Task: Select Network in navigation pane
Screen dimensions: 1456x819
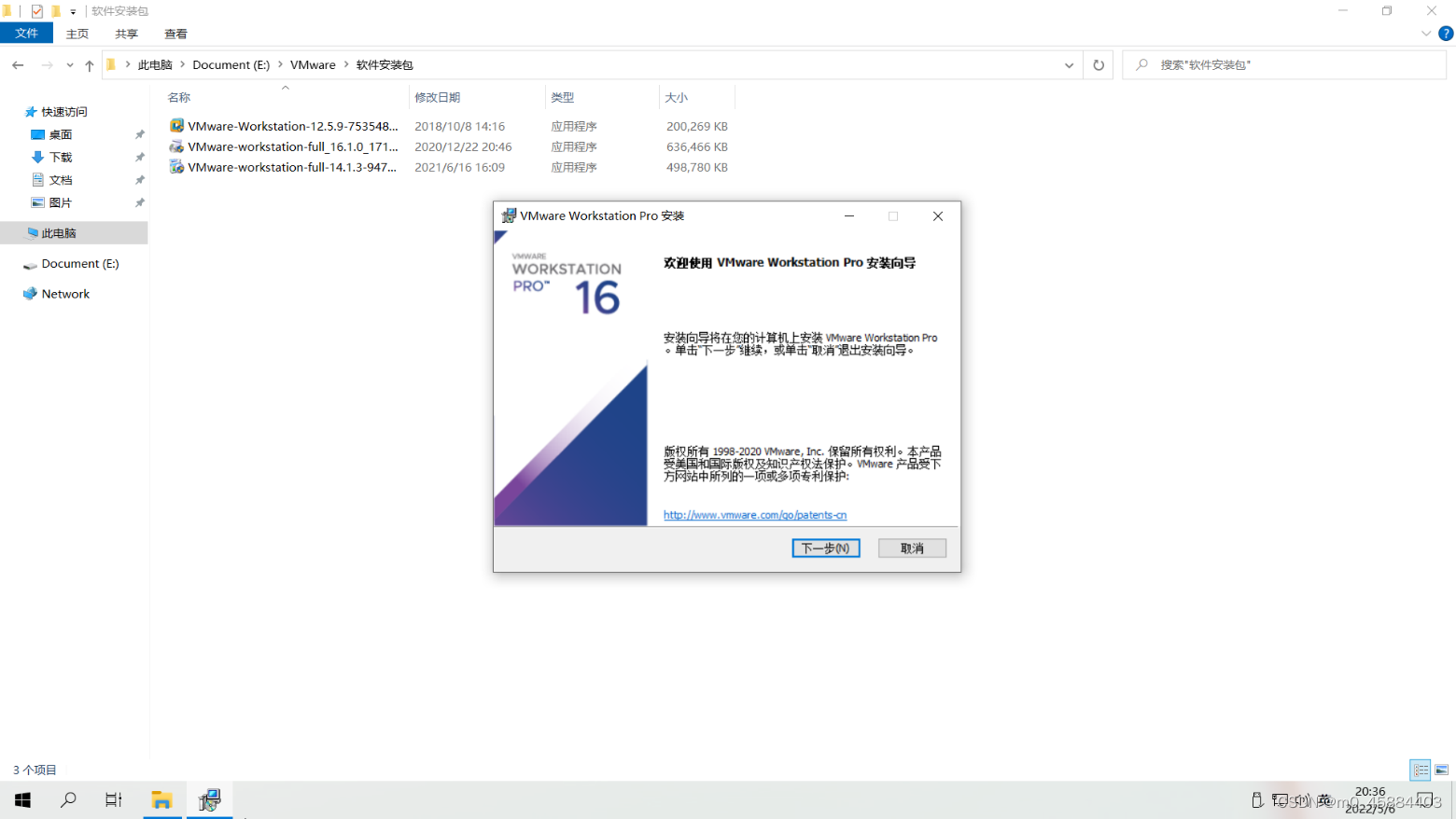Action: (65, 294)
